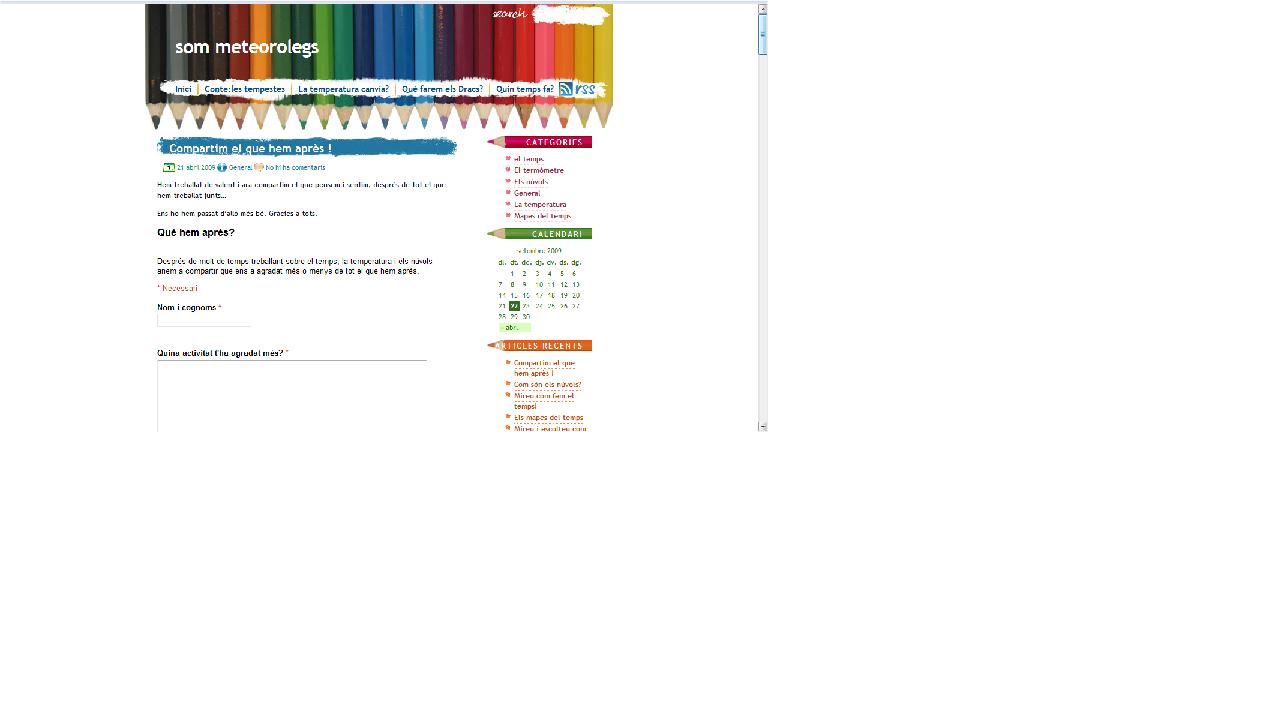1280x720 pixels.
Task: Open the 'El termòmetre' category
Action: coord(539,170)
